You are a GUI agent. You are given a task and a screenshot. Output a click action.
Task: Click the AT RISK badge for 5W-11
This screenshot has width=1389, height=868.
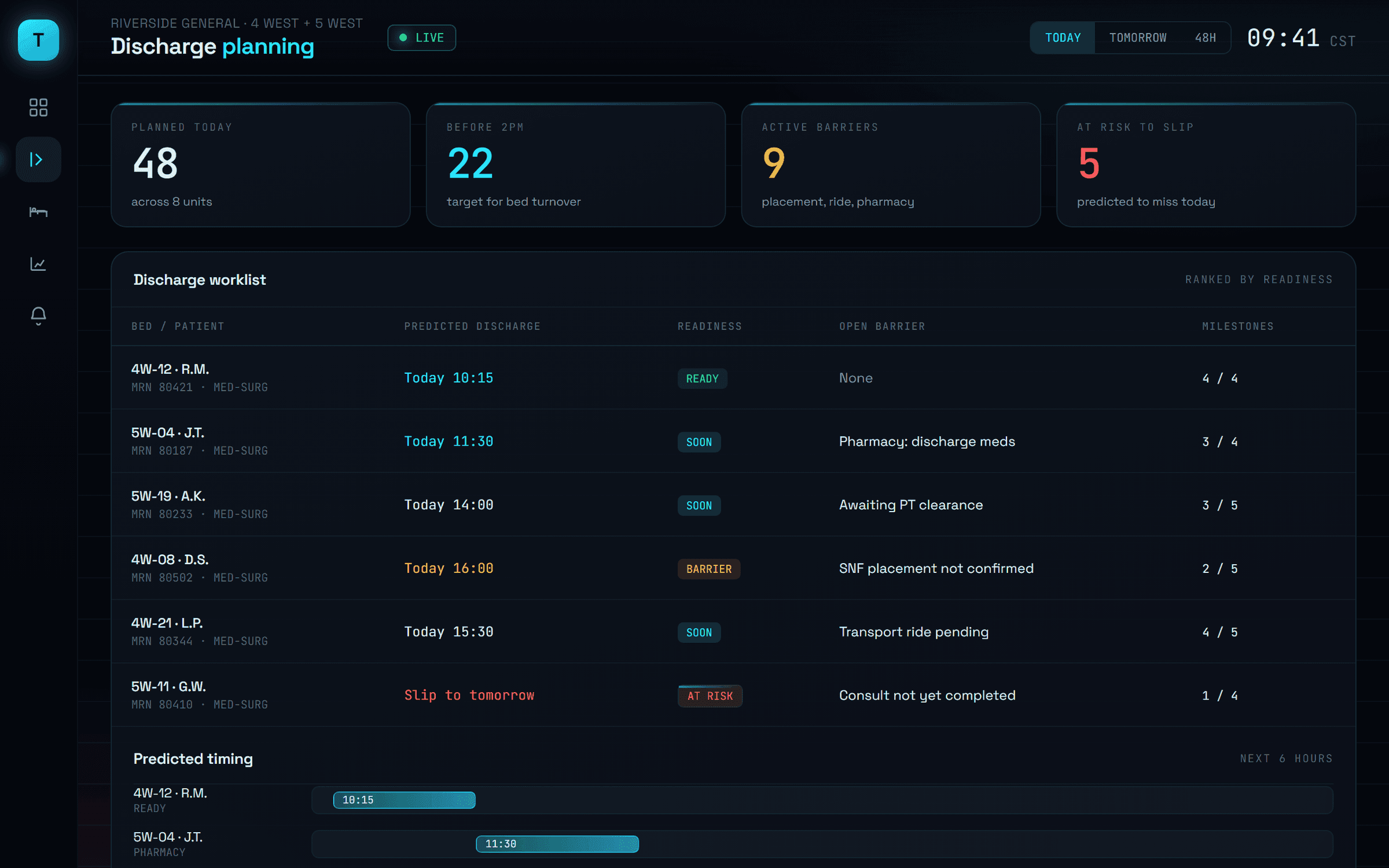pos(710,696)
